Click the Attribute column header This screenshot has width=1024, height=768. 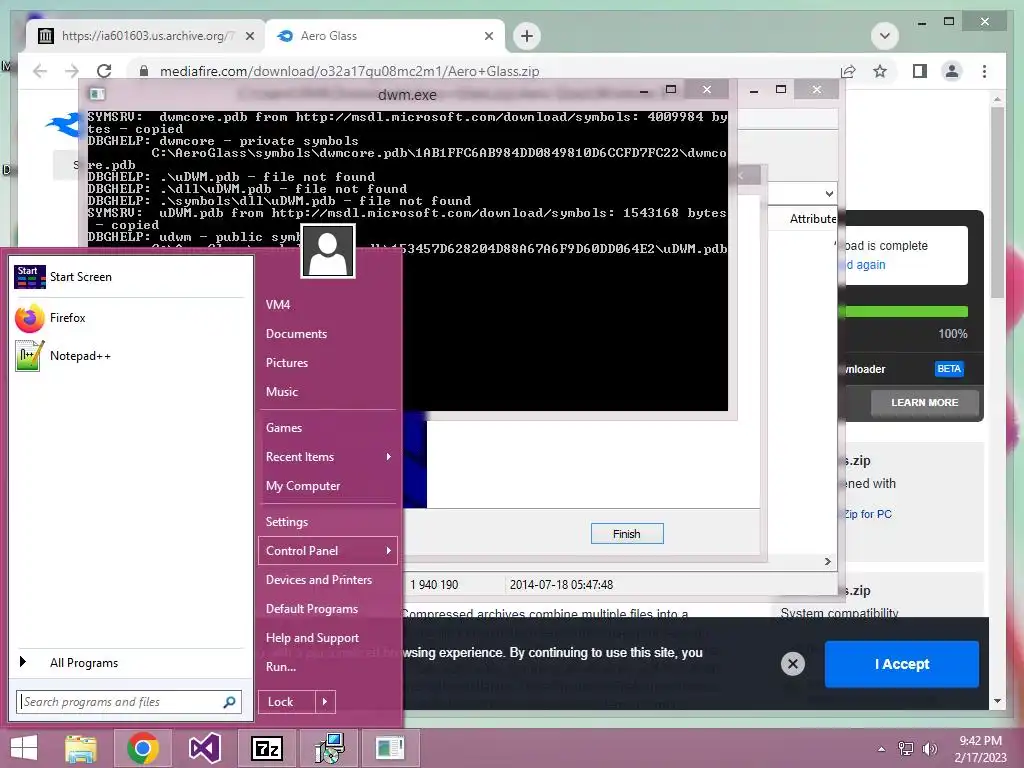(x=812, y=219)
